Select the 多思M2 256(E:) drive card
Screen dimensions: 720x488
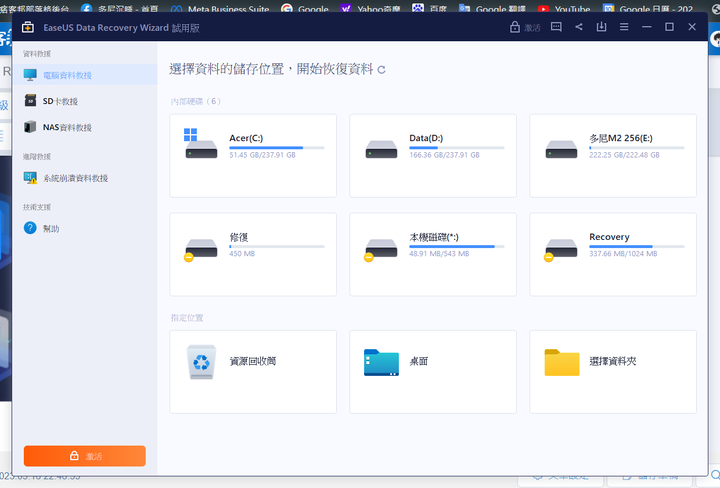613,156
